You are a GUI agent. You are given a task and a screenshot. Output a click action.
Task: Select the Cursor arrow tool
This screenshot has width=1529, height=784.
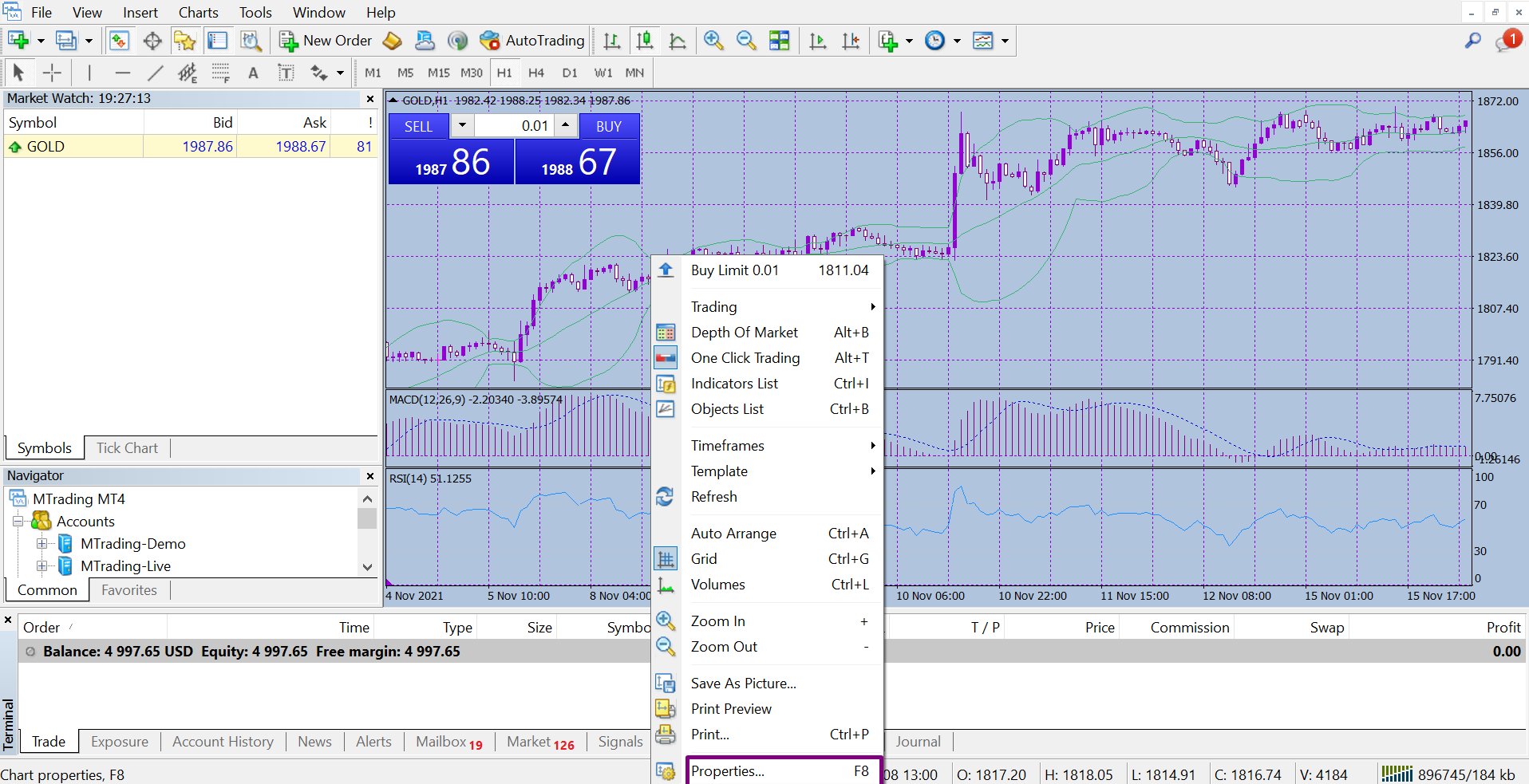pyautogui.click(x=18, y=73)
